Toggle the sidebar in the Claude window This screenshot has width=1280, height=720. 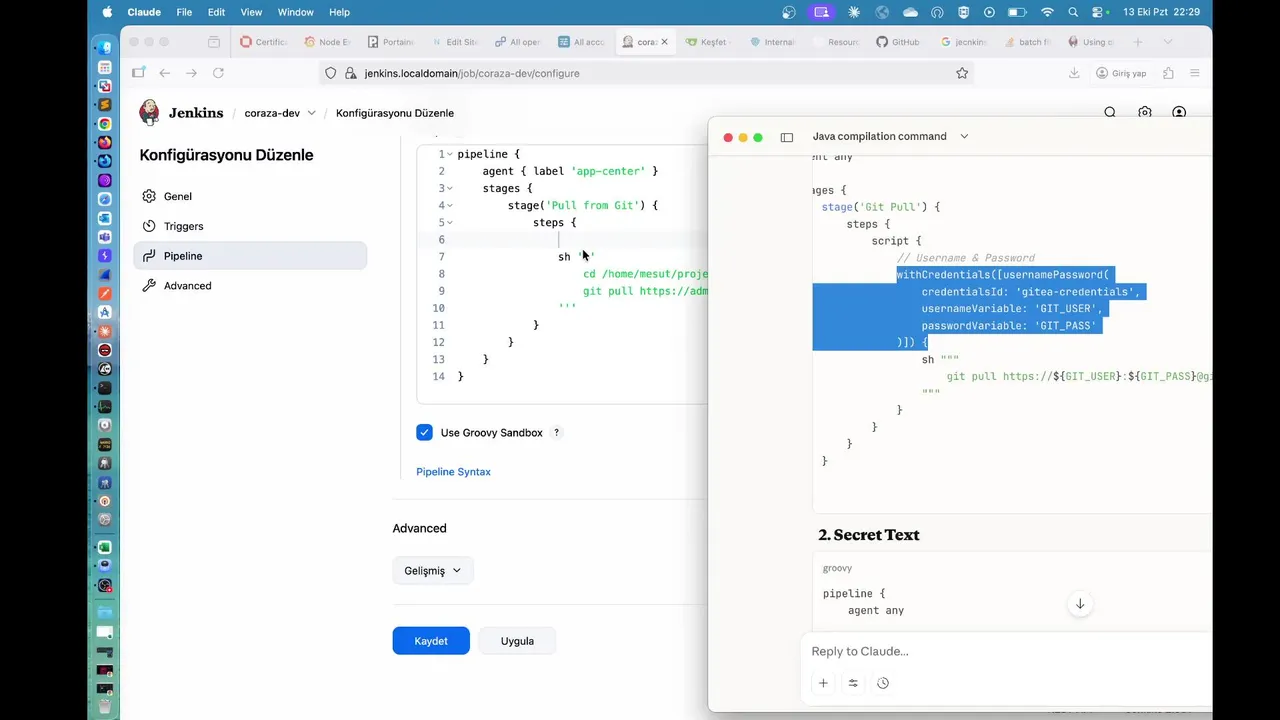coord(787,137)
